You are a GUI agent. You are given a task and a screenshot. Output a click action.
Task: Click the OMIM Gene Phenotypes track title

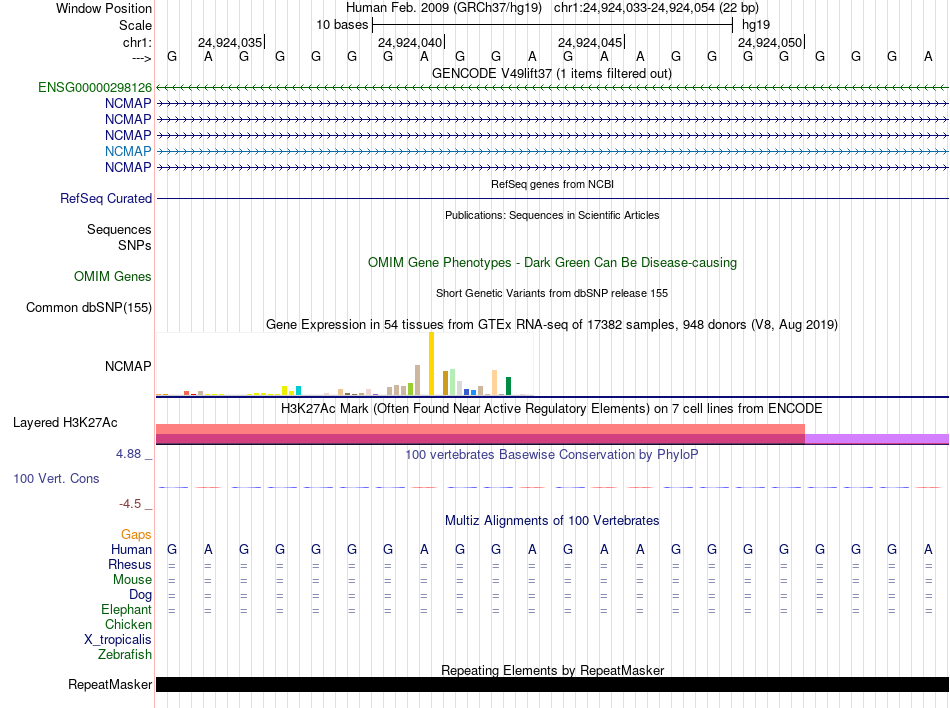[x=553, y=263]
